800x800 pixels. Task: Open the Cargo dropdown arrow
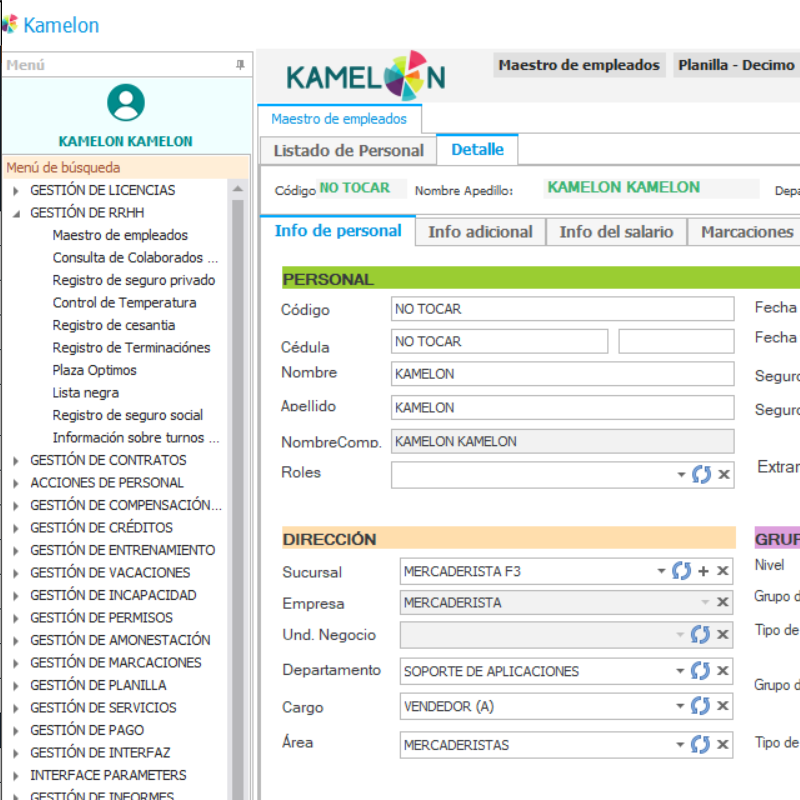click(x=680, y=707)
